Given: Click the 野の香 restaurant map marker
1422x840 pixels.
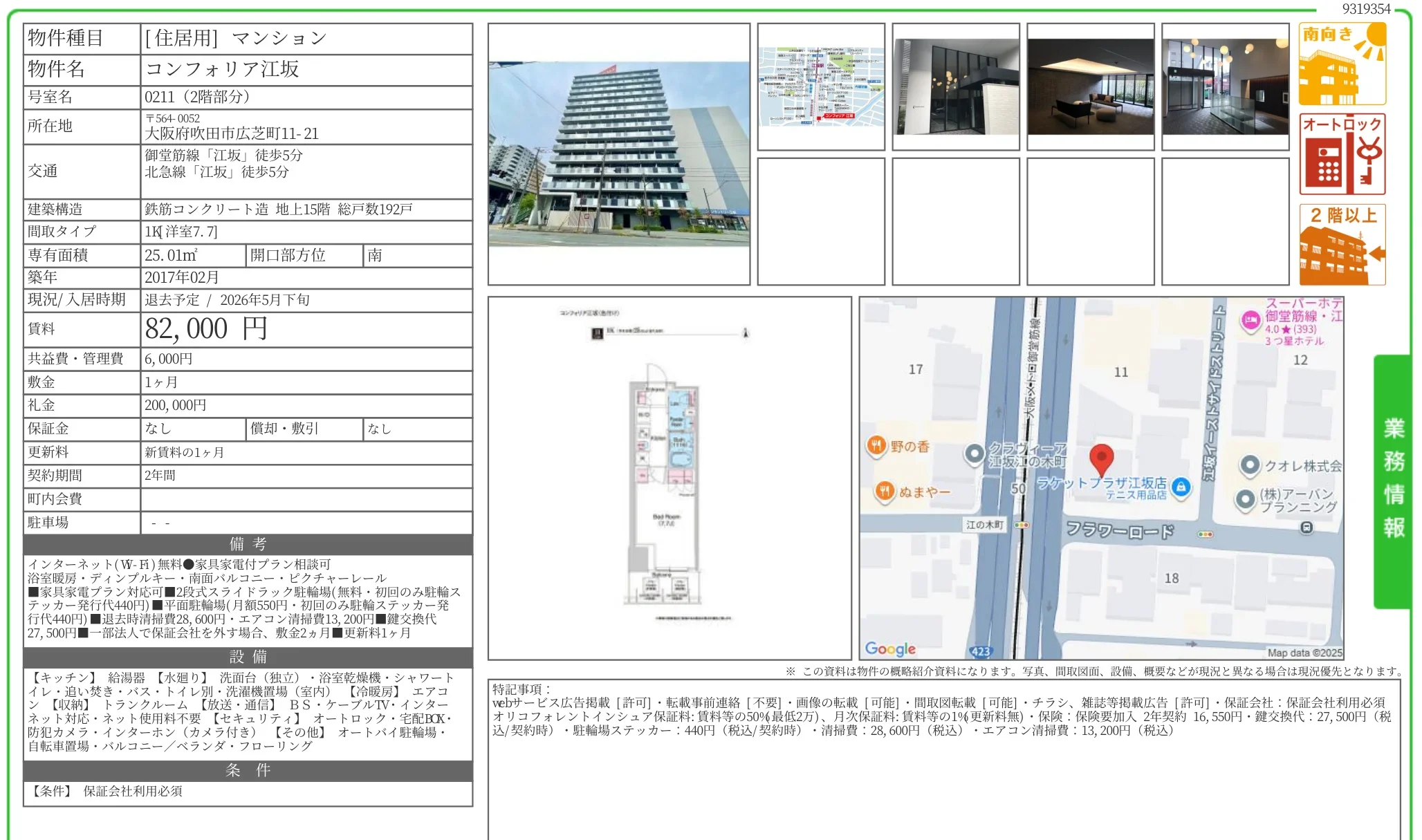Looking at the screenshot, I should click(876, 445).
